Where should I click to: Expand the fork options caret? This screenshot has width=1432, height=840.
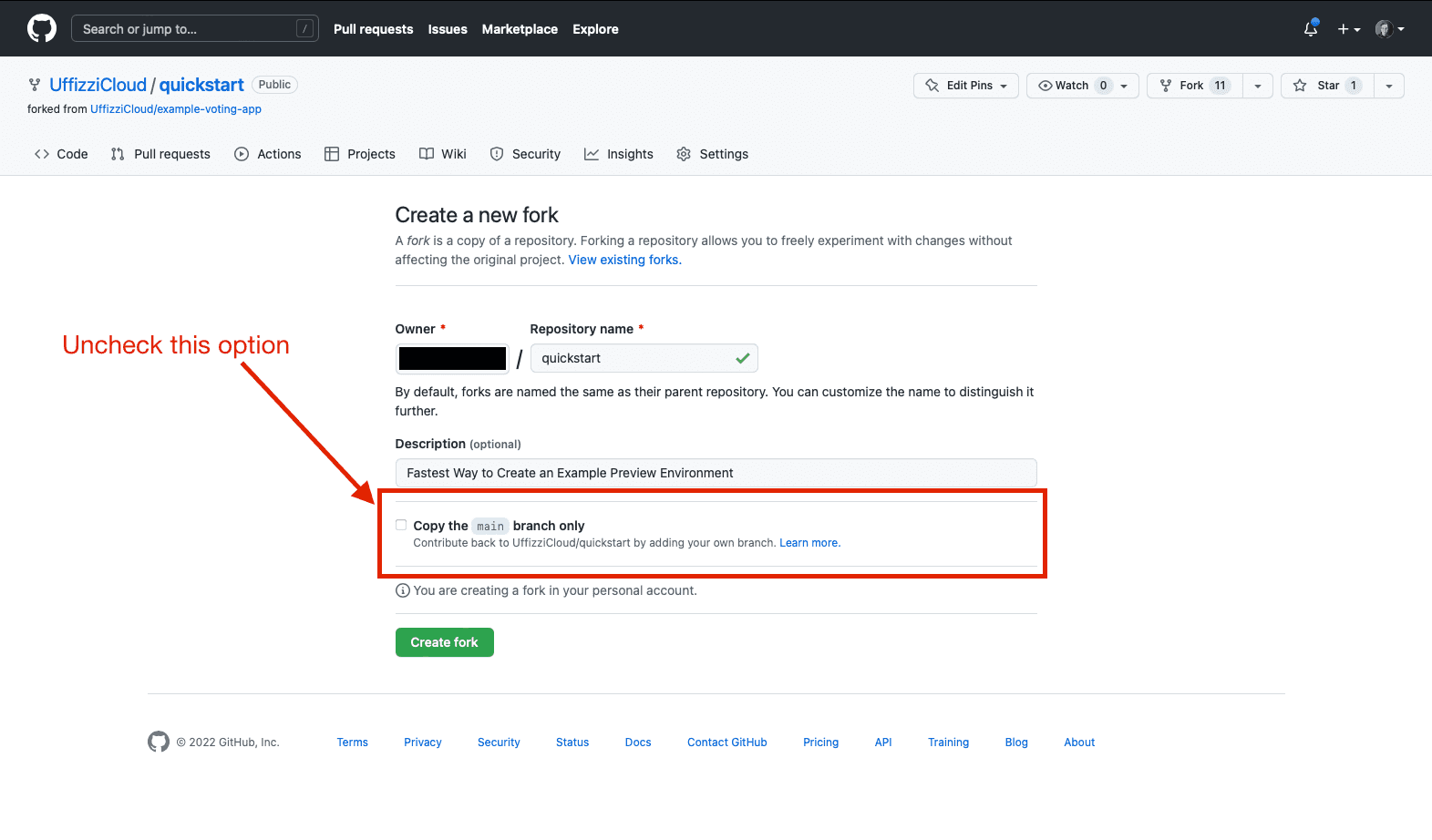1258,86
